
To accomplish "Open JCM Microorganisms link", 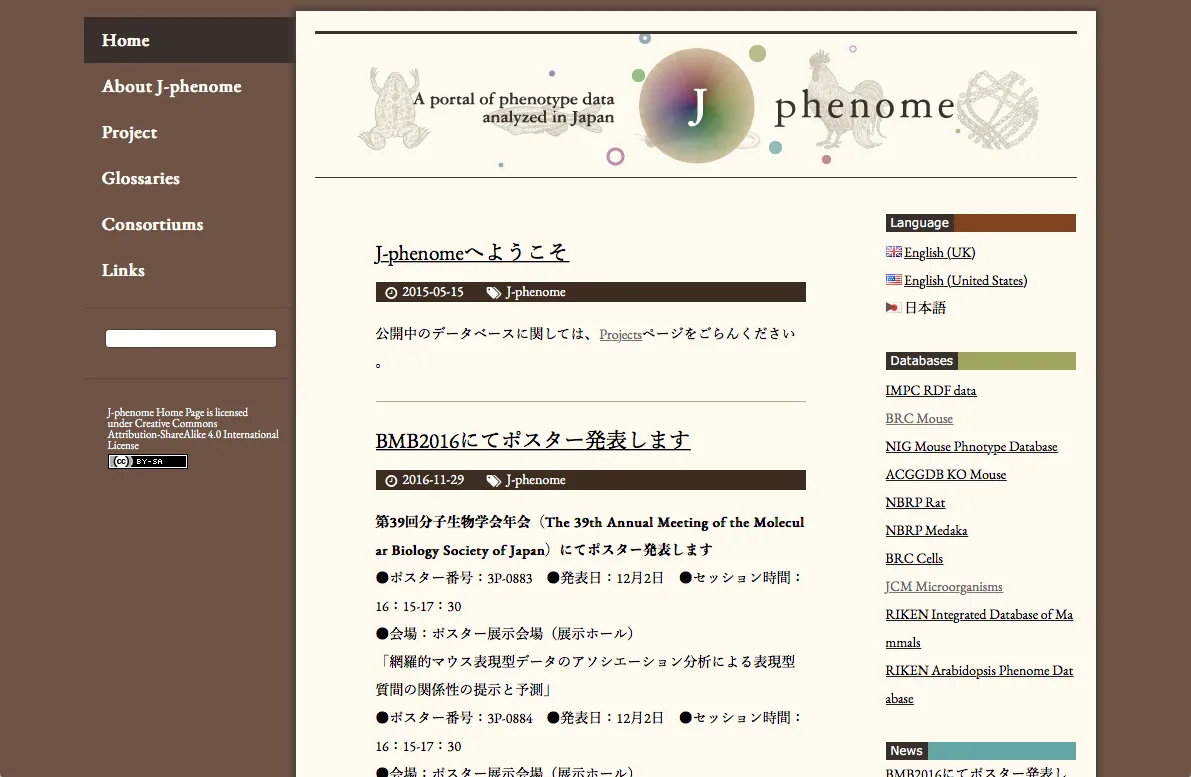I will point(943,587).
